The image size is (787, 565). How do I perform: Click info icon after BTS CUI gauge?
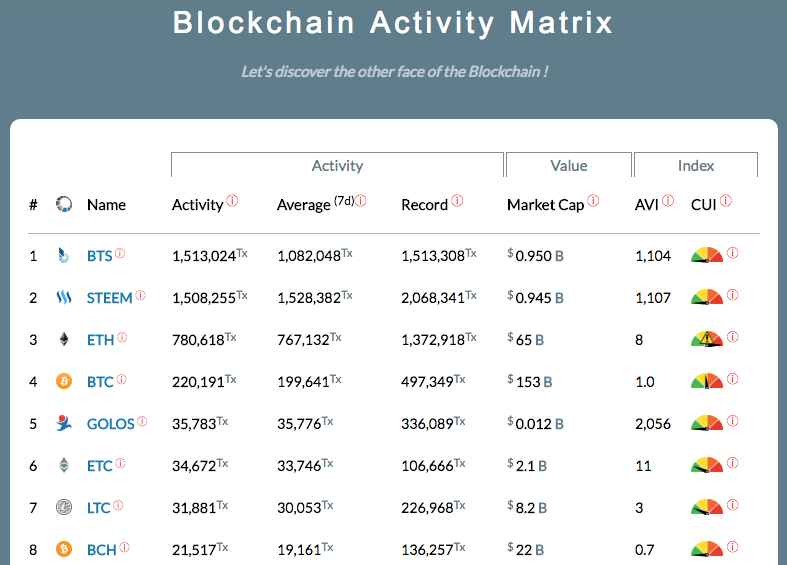coord(733,253)
